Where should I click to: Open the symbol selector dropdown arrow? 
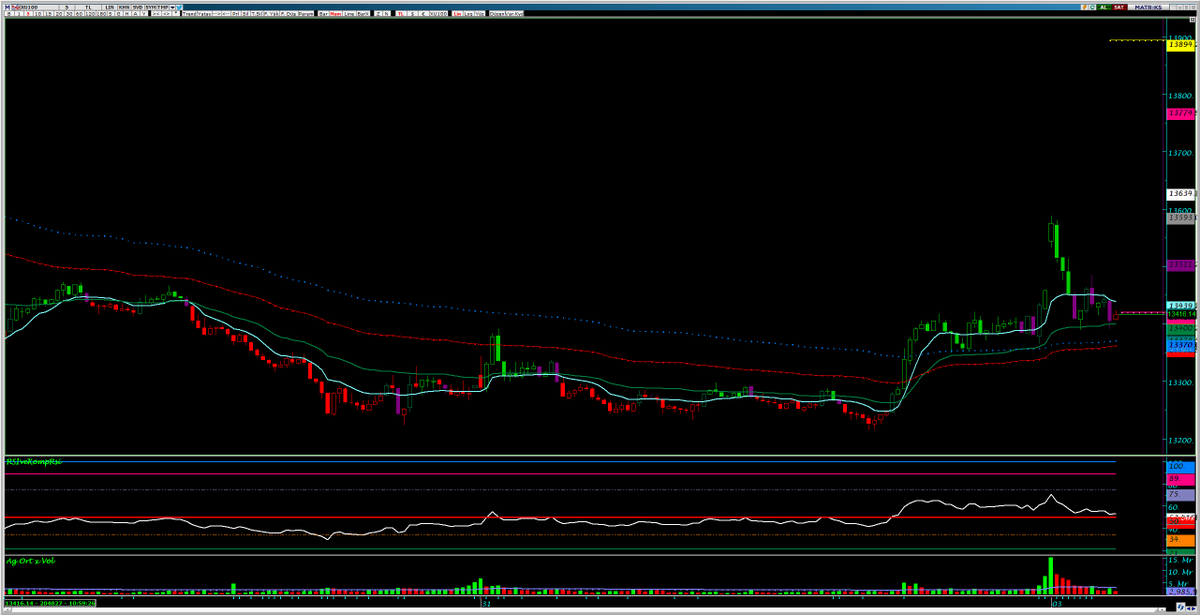tap(172, 7)
